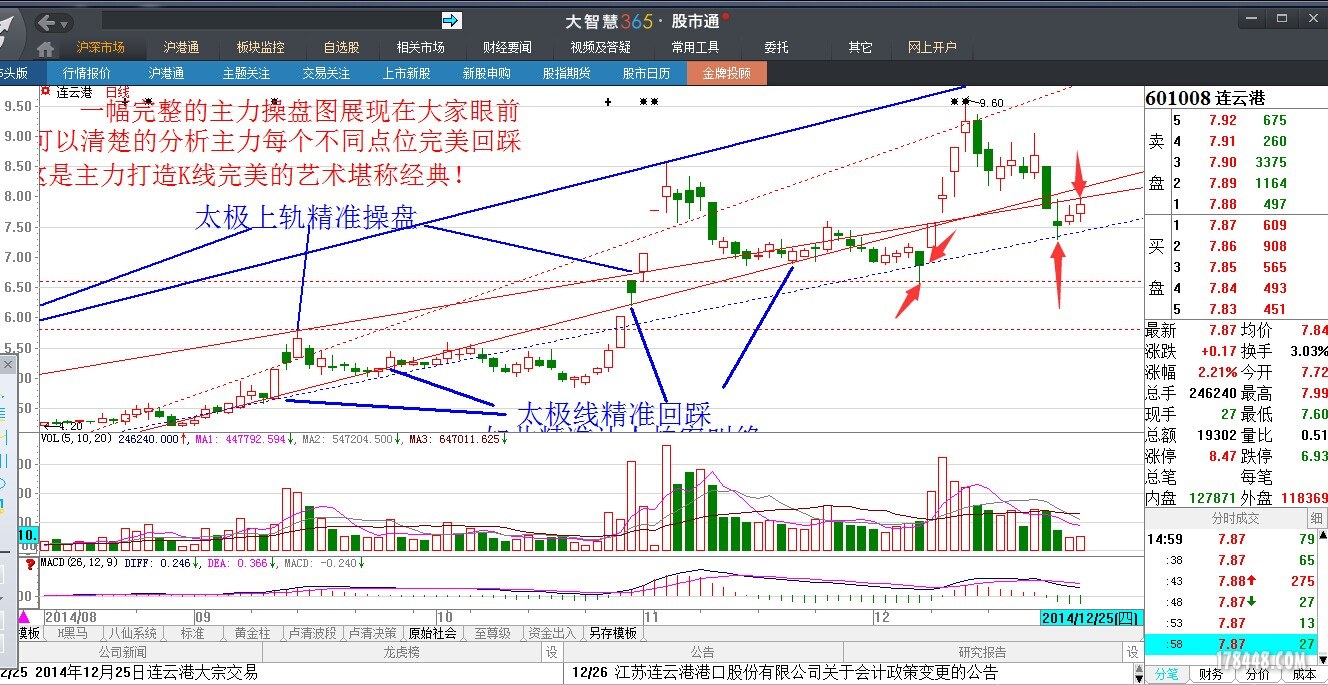Image resolution: width=1328 pixels, height=685 pixels.
Task: Switch to the 财务 tab
Action: 1210,674
